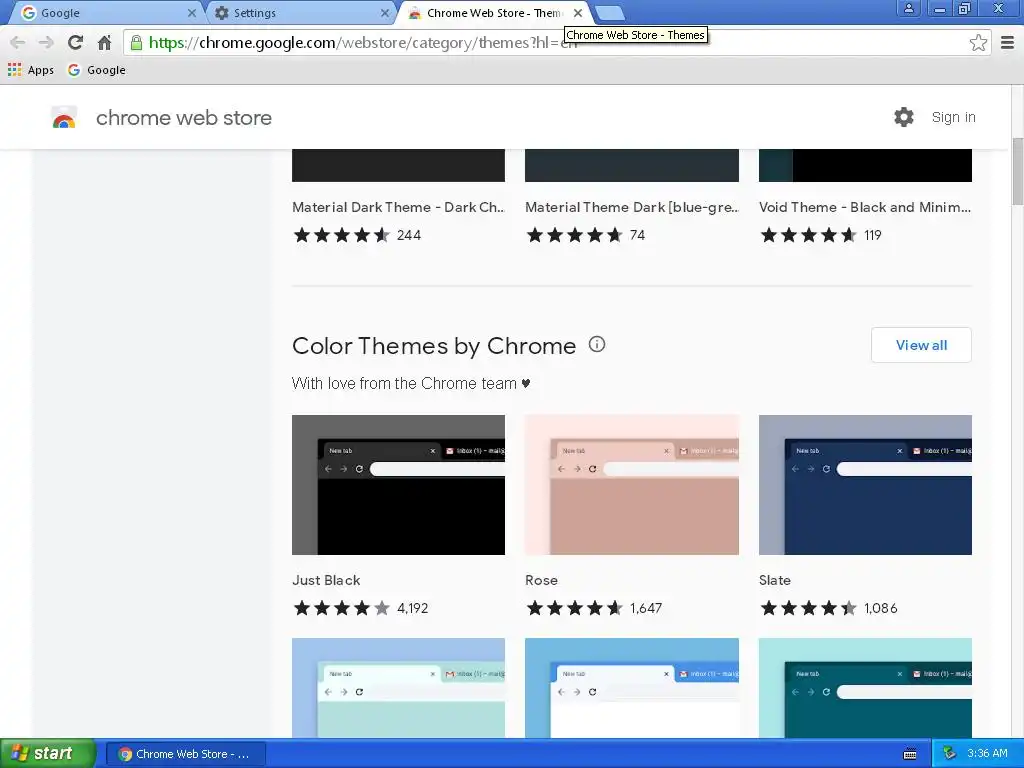This screenshot has height=768, width=1024.
Task: Select the Chrome Web Store - Themes tab
Action: point(493,12)
